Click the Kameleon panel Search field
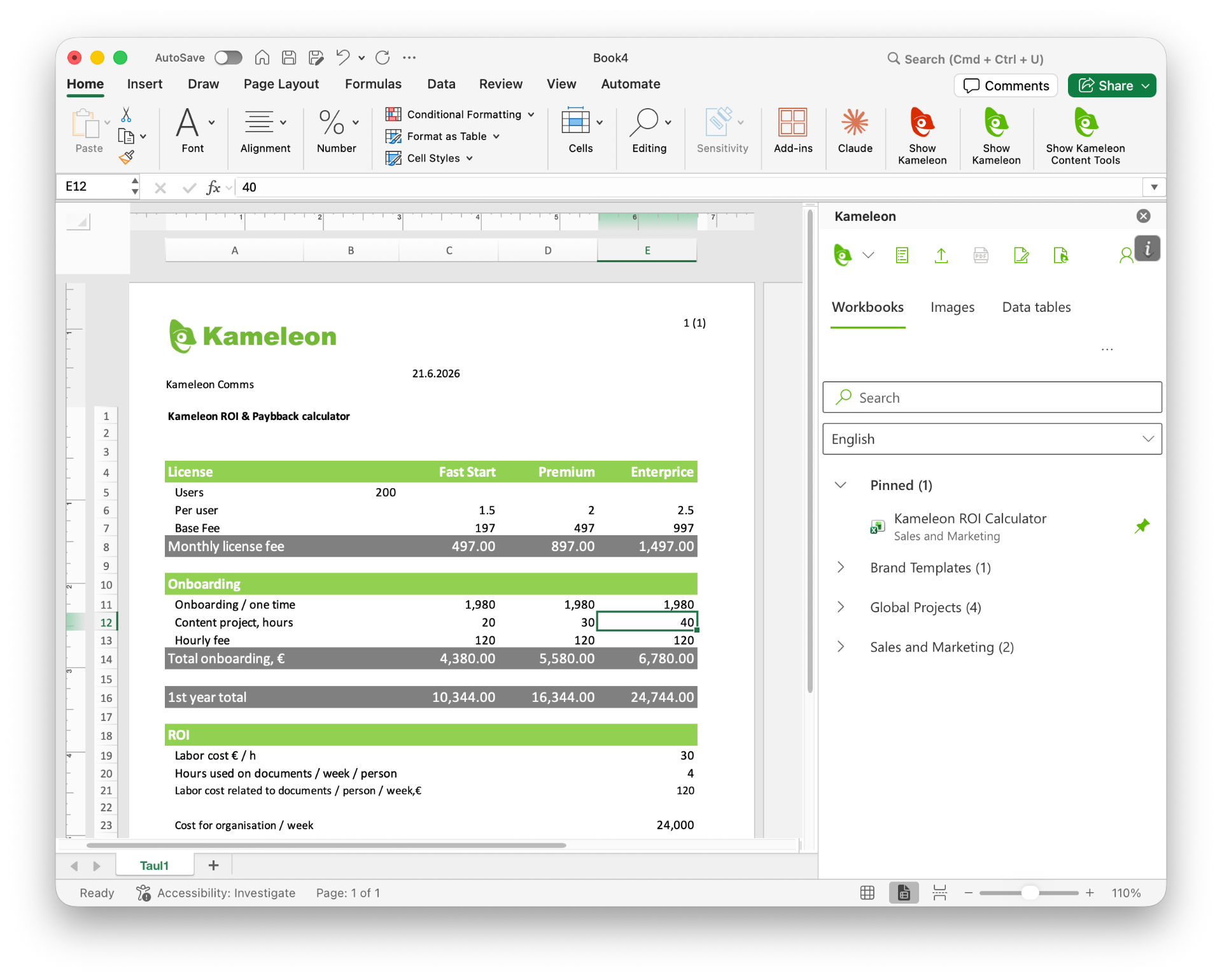This screenshot has height=980, width=1222. [x=992, y=398]
